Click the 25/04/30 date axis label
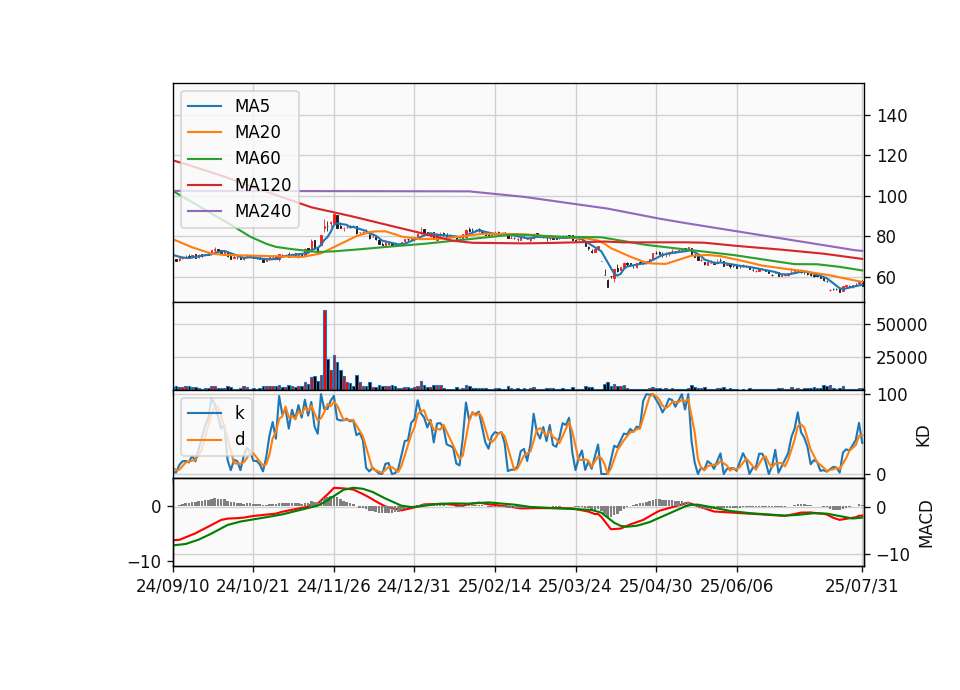 point(656,586)
